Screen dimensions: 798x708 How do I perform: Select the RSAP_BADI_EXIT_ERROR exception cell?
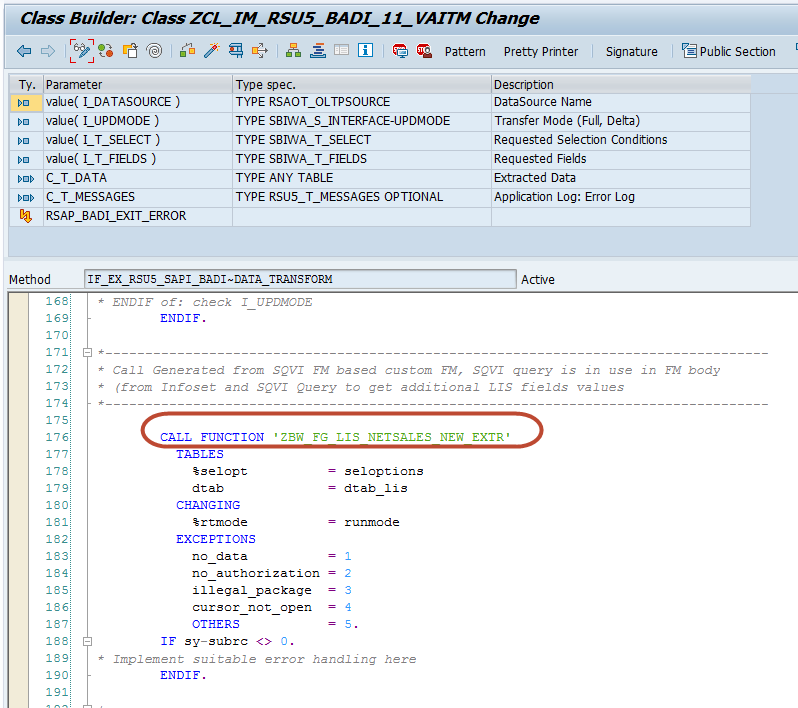137,216
